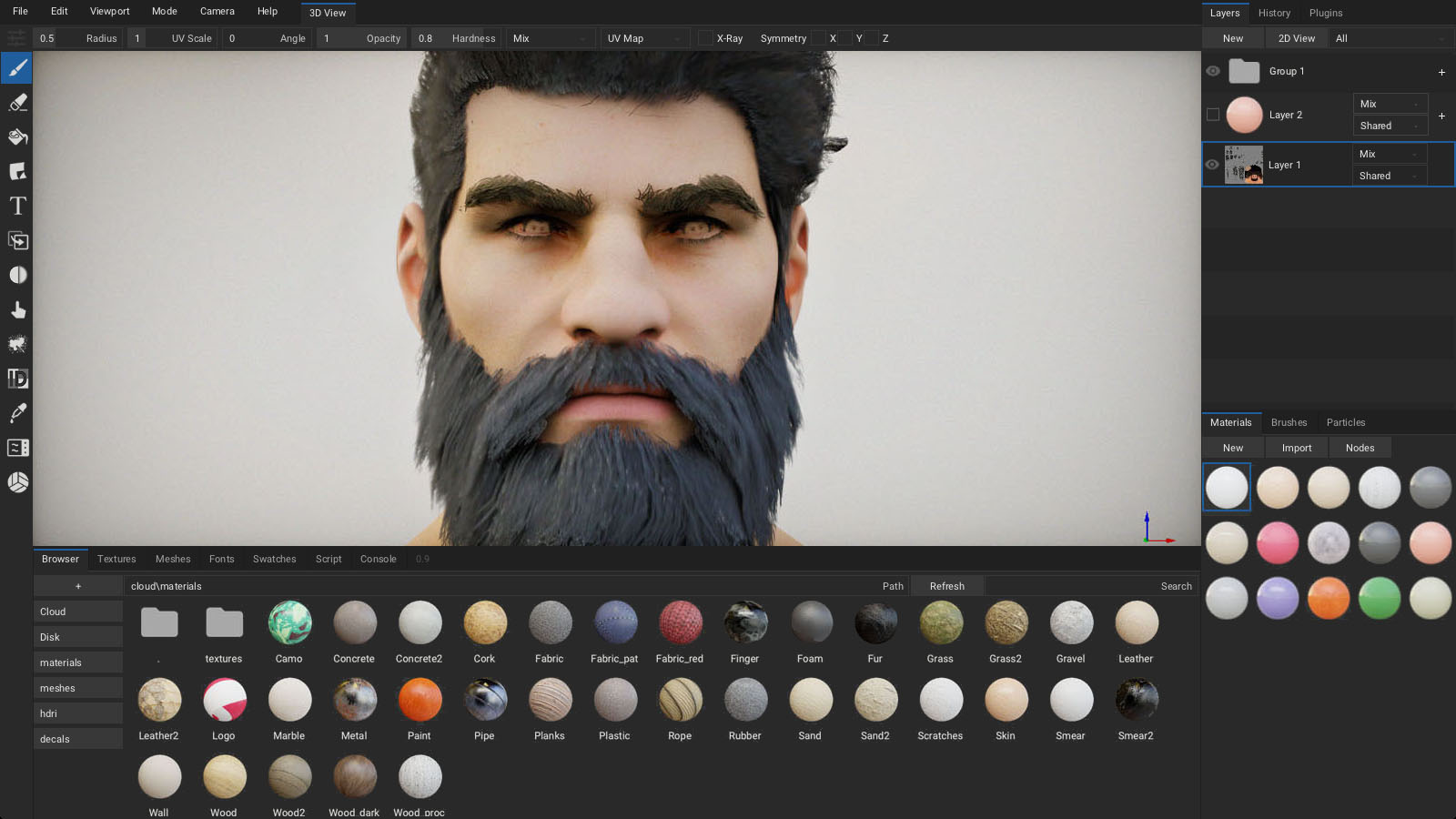Select the eyedropper Picker tool
The width and height of the screenshot is (1456, 819).
(17, 413)
